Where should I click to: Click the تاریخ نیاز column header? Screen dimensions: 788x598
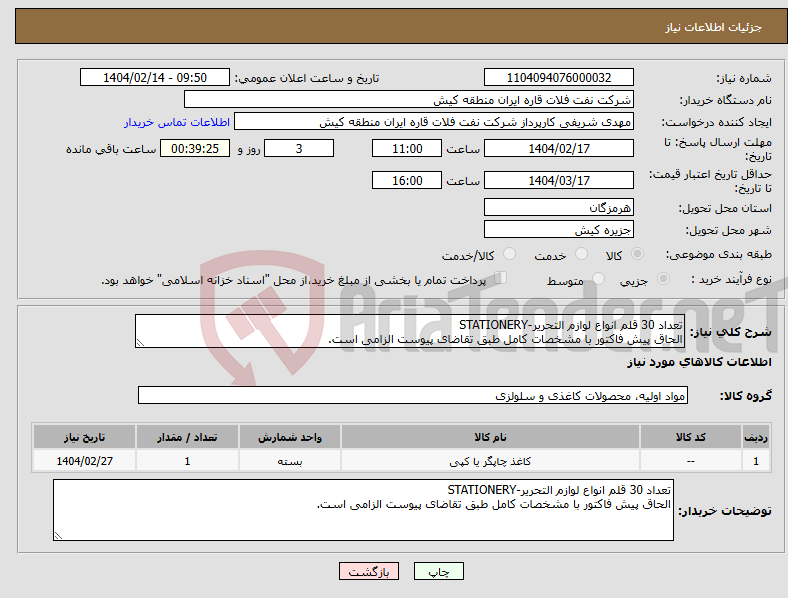(x=84, y=437)
